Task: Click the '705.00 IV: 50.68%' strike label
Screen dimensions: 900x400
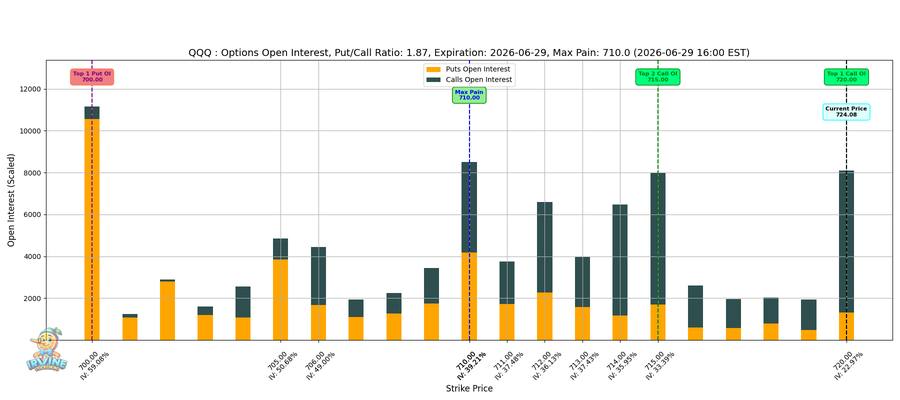Action: (x=284, y=364)
